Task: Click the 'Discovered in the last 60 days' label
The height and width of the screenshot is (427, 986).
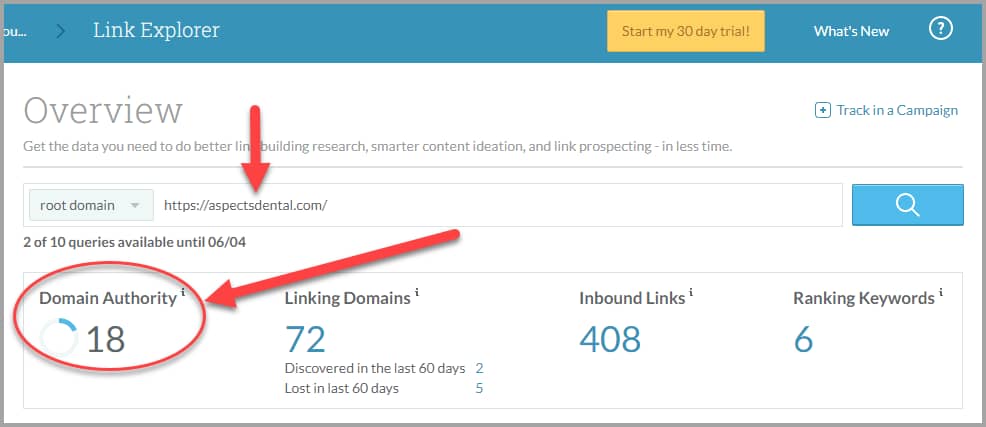Action: (x=375, y=369)
